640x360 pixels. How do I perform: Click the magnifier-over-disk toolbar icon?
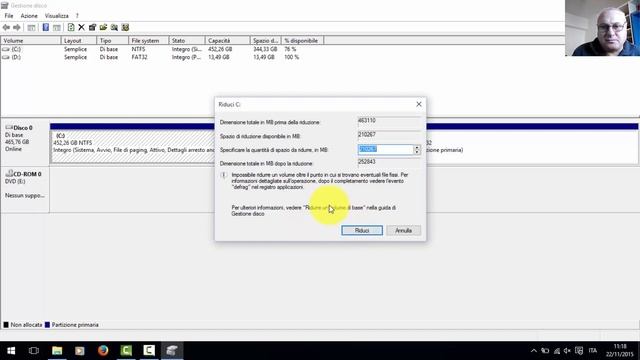(114, 27)
